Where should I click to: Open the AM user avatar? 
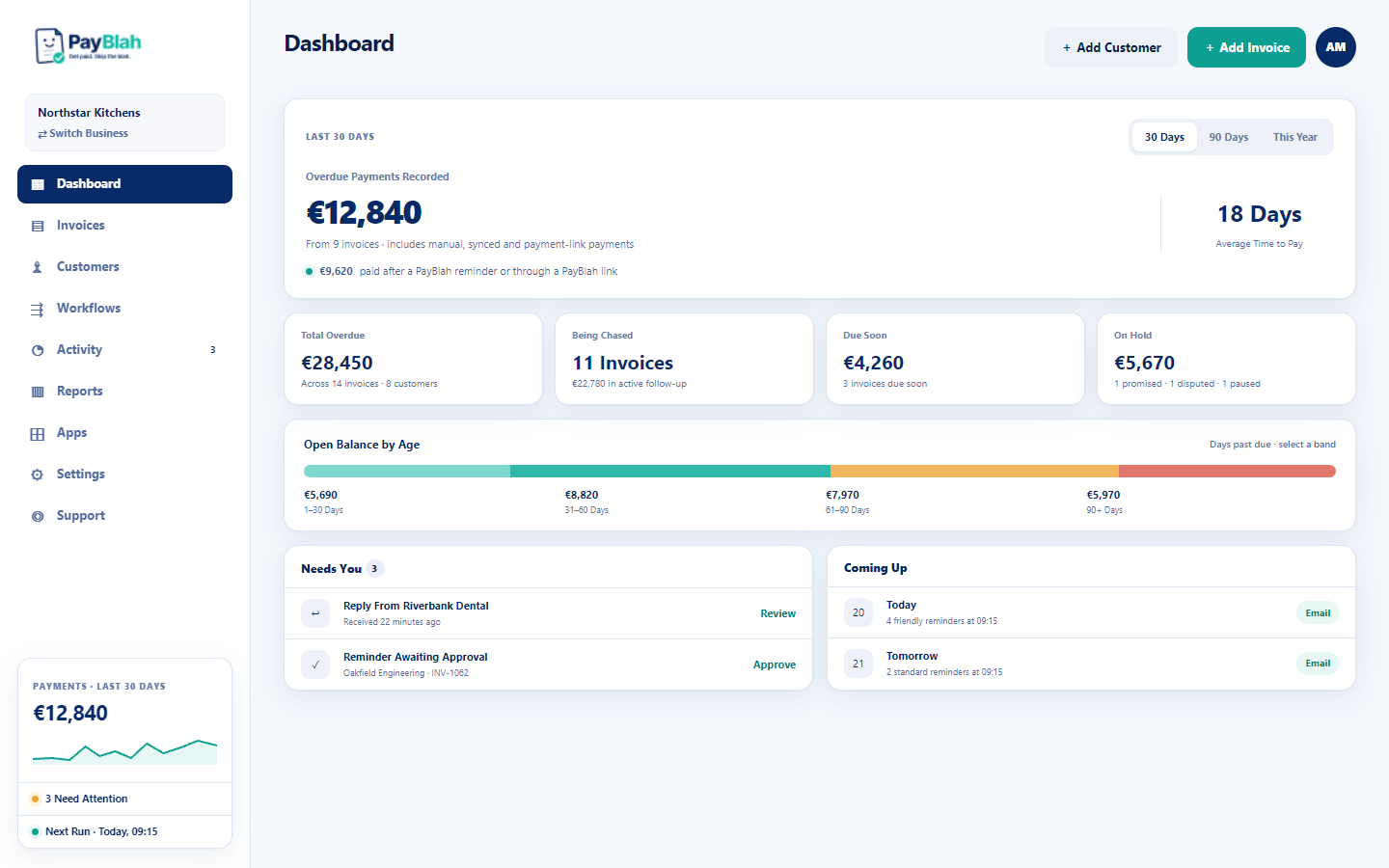point(1336,47)
